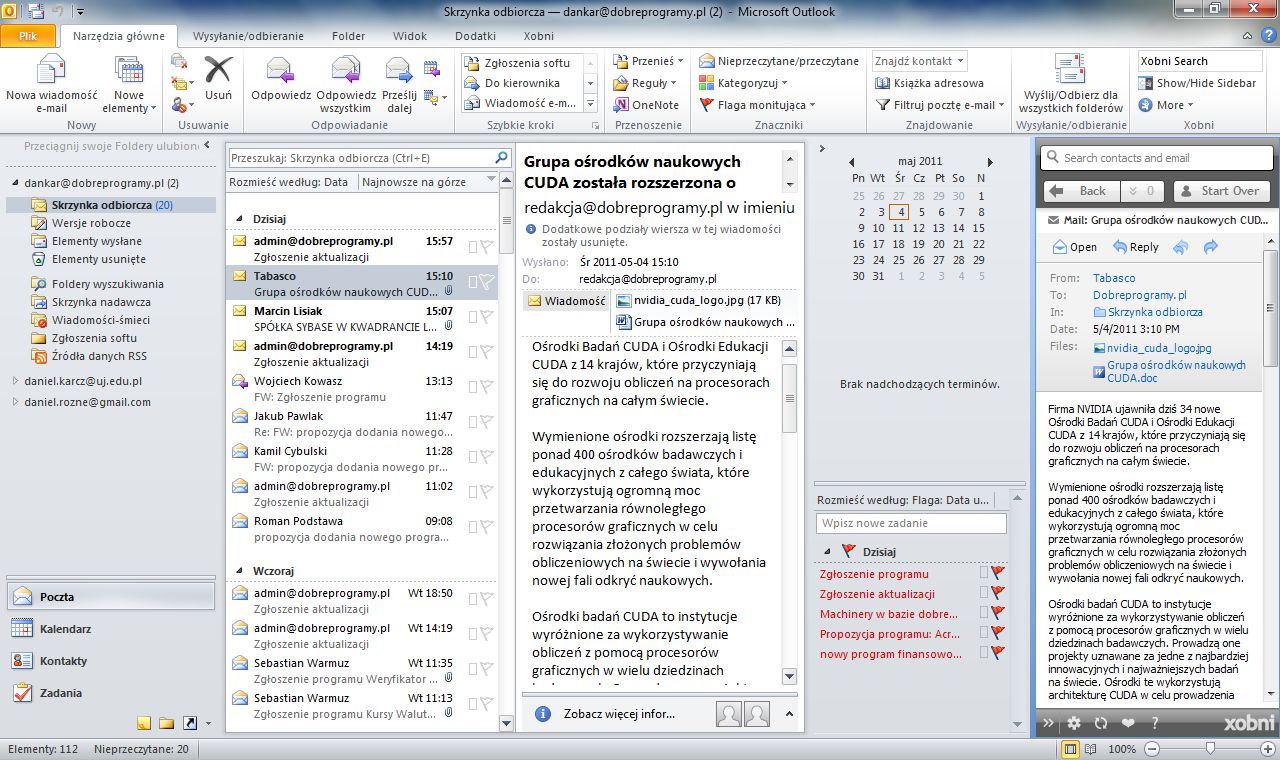The height and width of the screenshot is (760, 1280).
Task: Collapse the Wczoraj message group
Action: 239,570
